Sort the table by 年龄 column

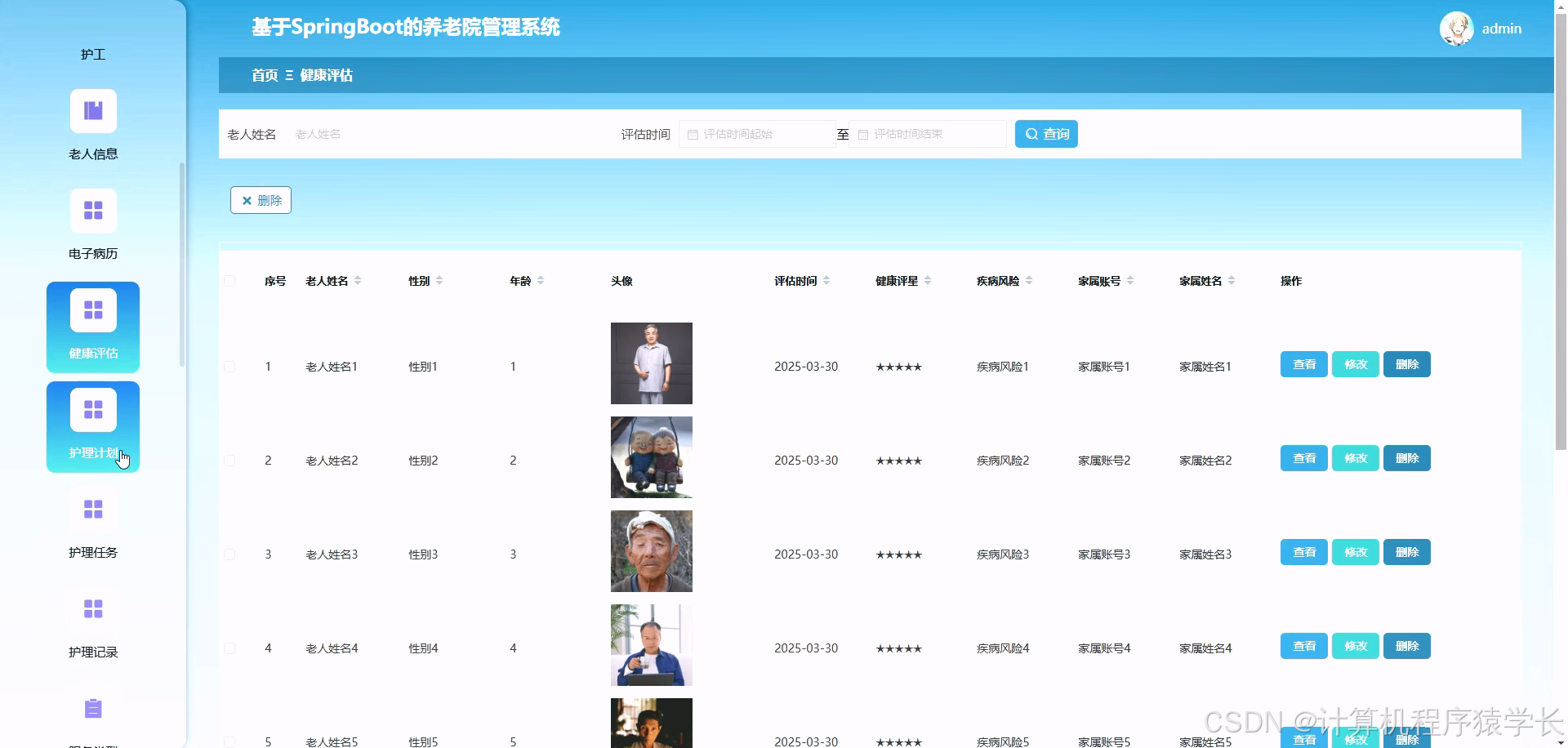541,280
